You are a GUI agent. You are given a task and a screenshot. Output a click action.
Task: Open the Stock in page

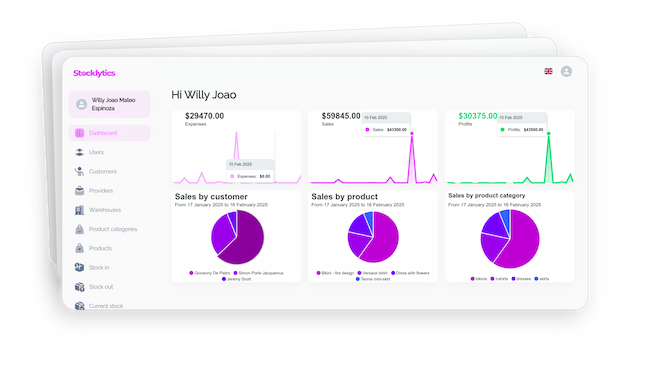click(x=99, y=267)
